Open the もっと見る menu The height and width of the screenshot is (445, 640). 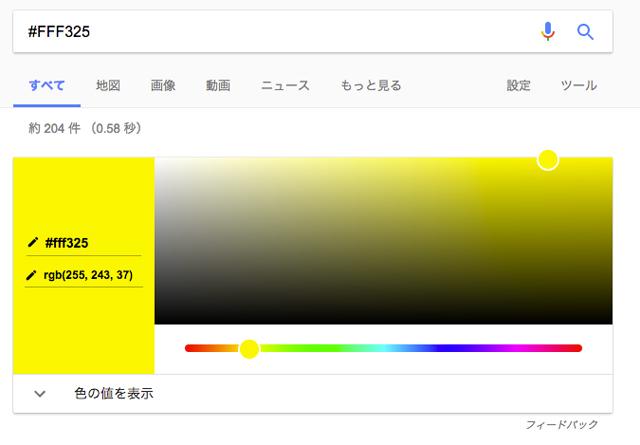371,85
